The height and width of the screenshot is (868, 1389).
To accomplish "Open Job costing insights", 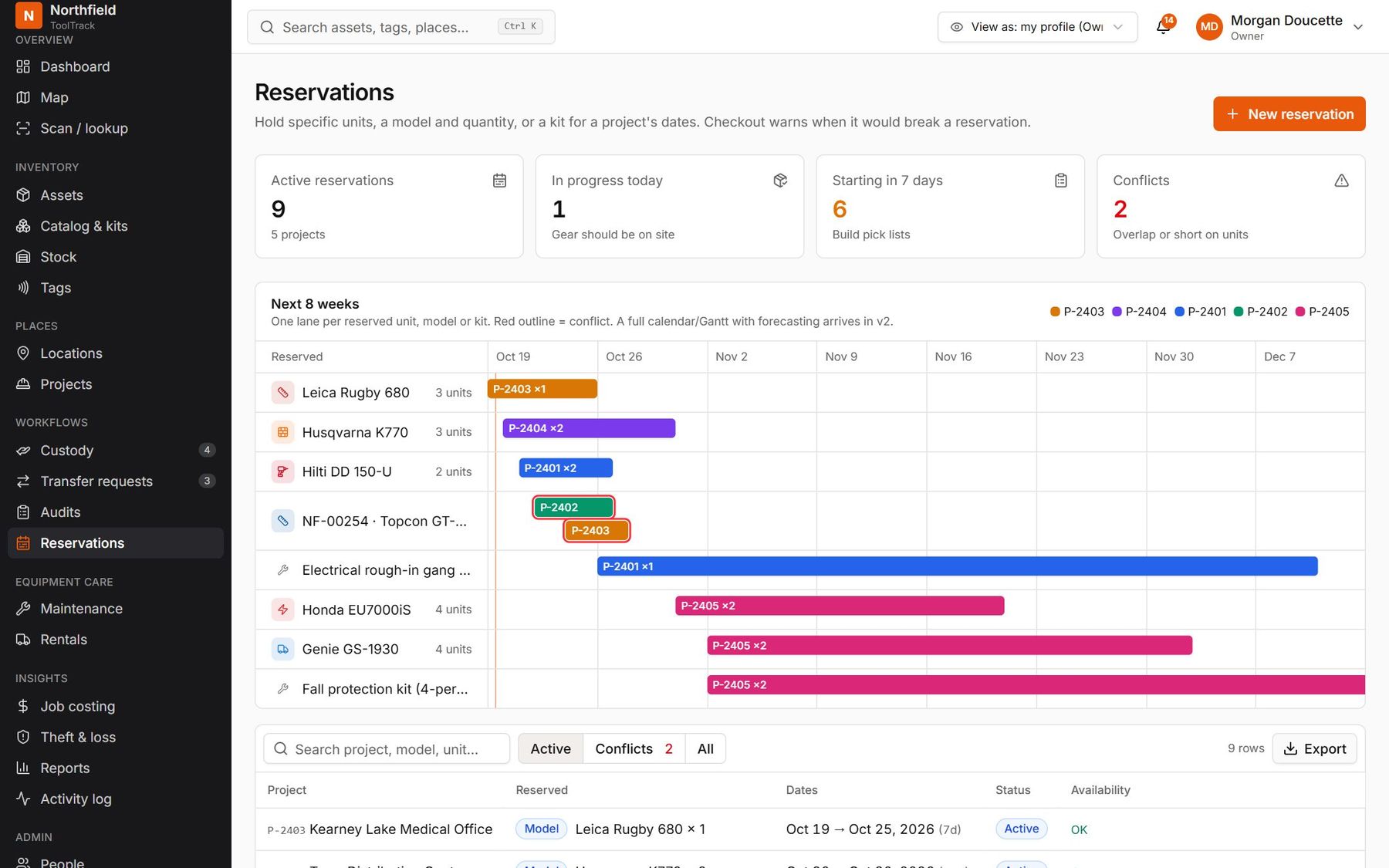I will [116, 706].
